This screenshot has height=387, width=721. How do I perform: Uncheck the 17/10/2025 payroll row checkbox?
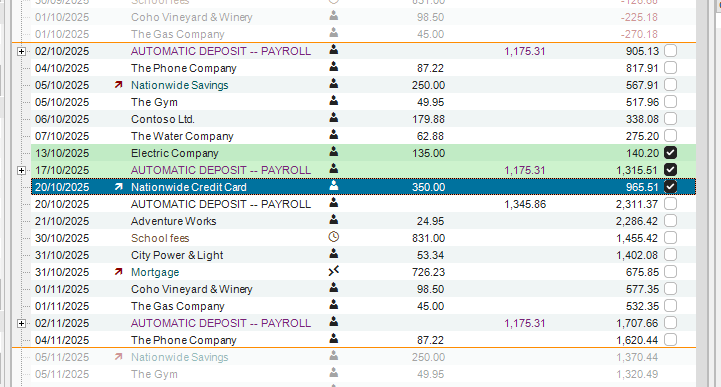coord(670,170)
